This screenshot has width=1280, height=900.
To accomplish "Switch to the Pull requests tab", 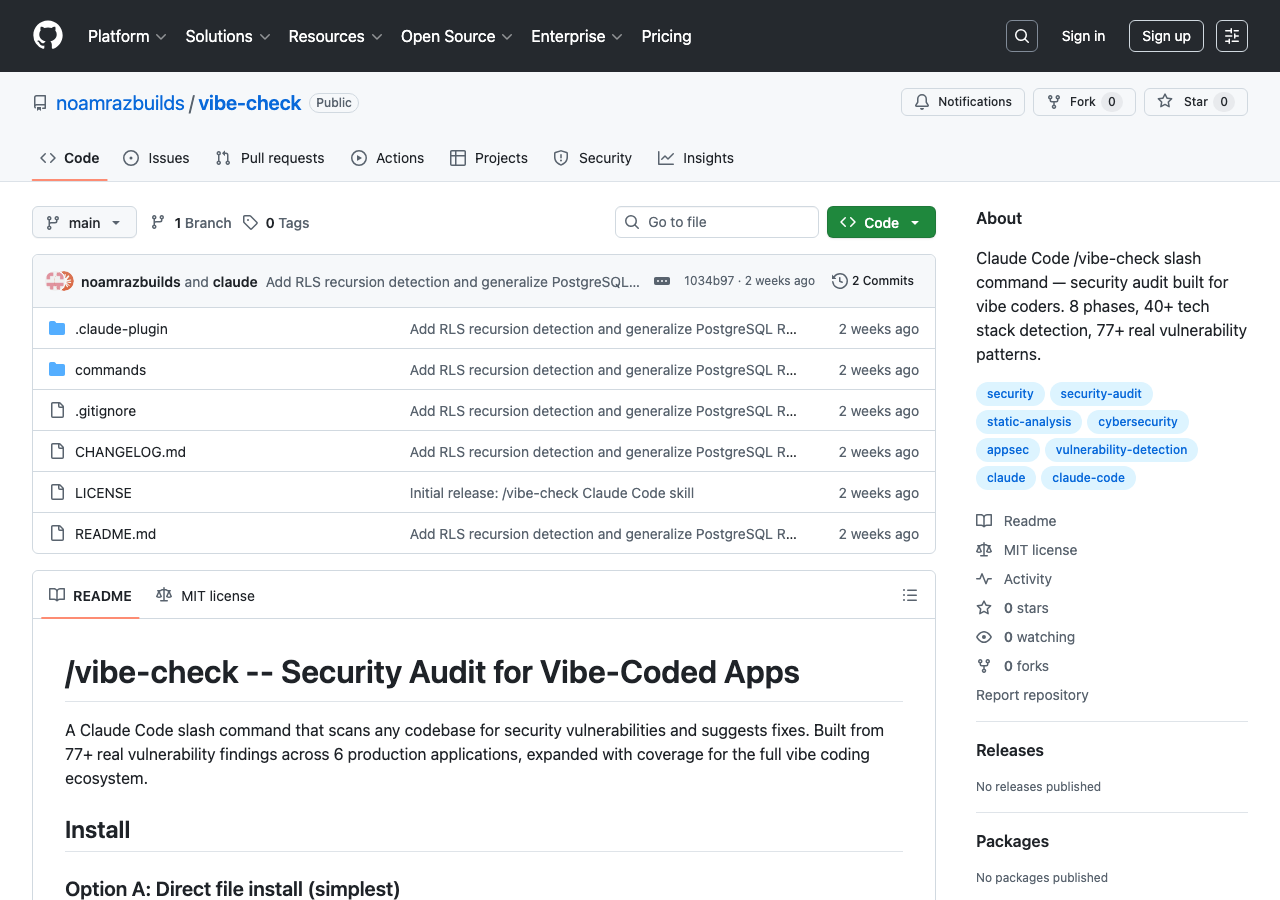I will [270, 158].
